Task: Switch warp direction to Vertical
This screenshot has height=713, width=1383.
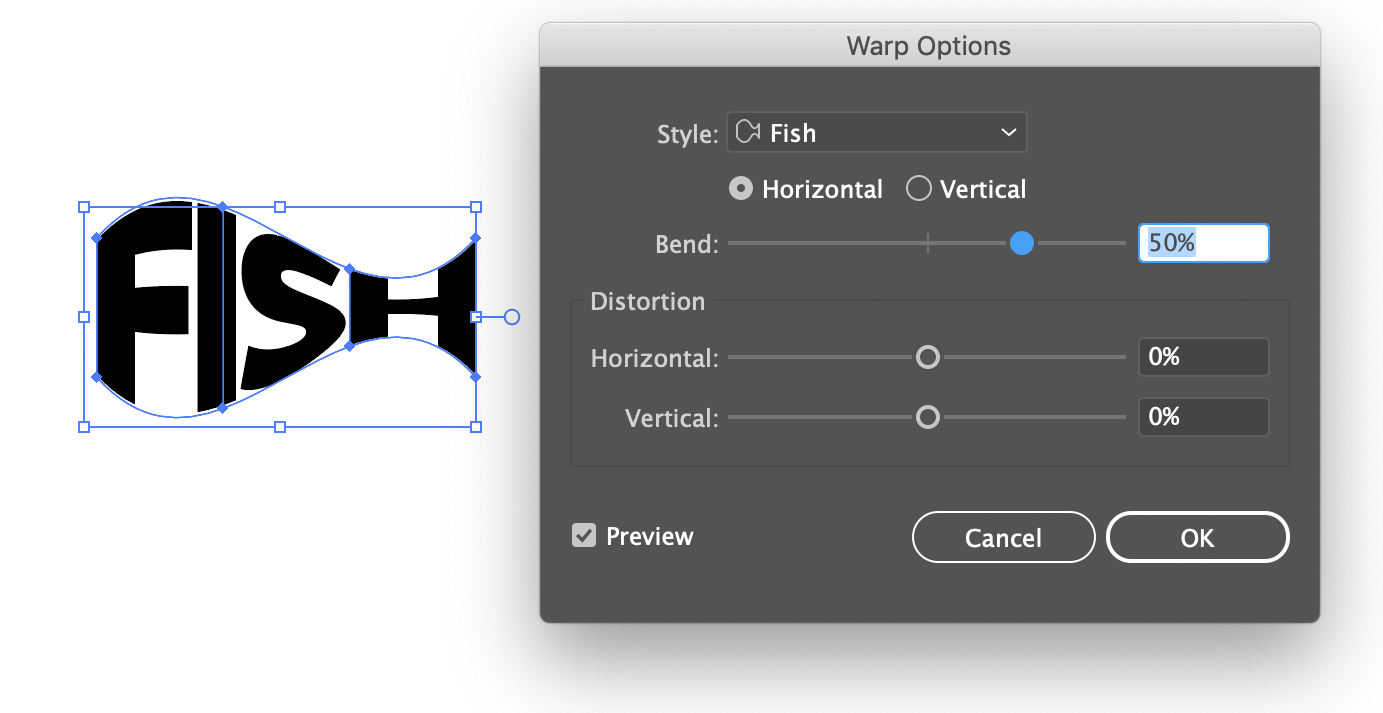Action: tap(918, 188)
